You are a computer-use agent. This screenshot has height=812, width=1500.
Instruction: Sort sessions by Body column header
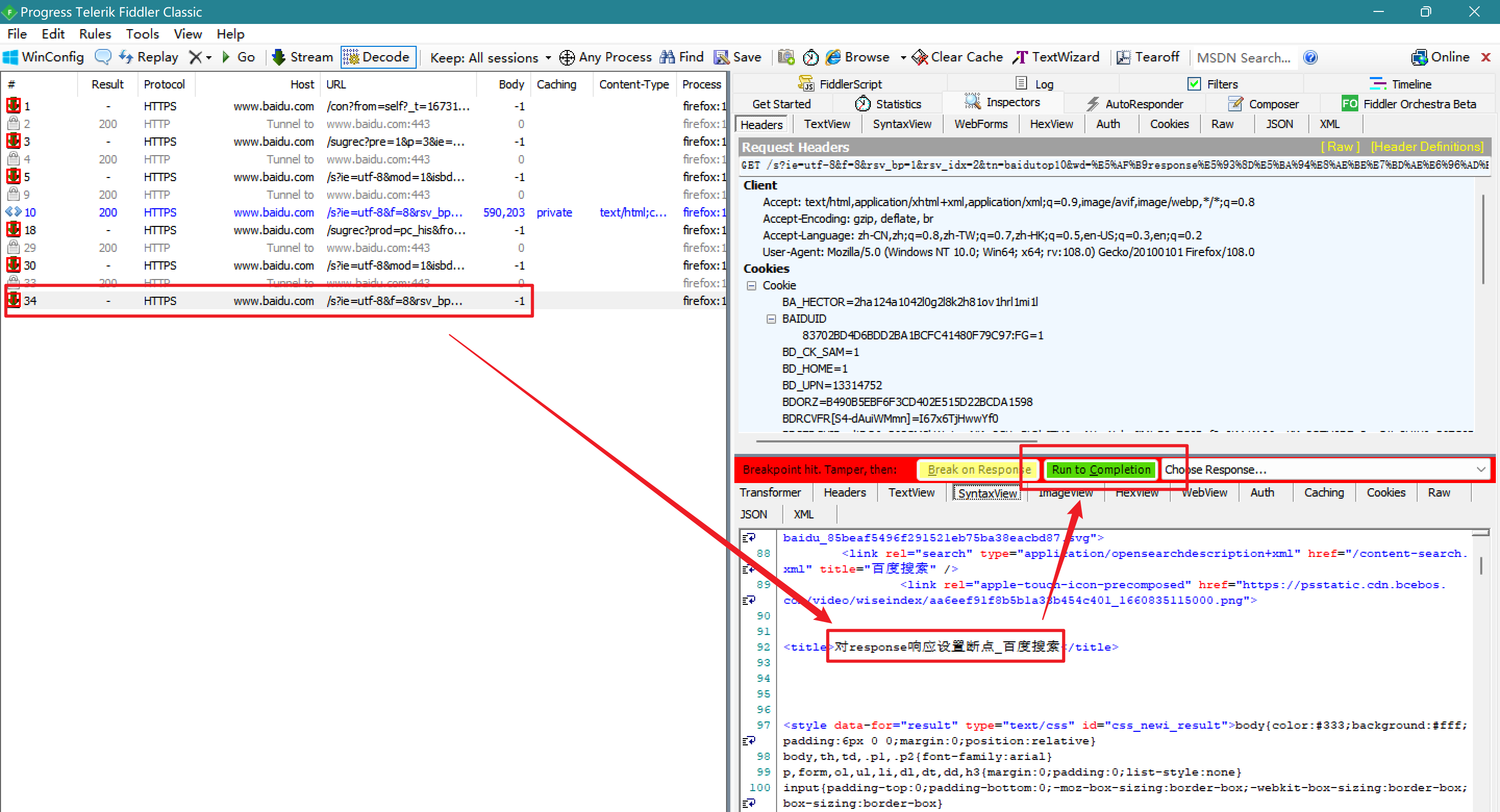click(503, 84)
